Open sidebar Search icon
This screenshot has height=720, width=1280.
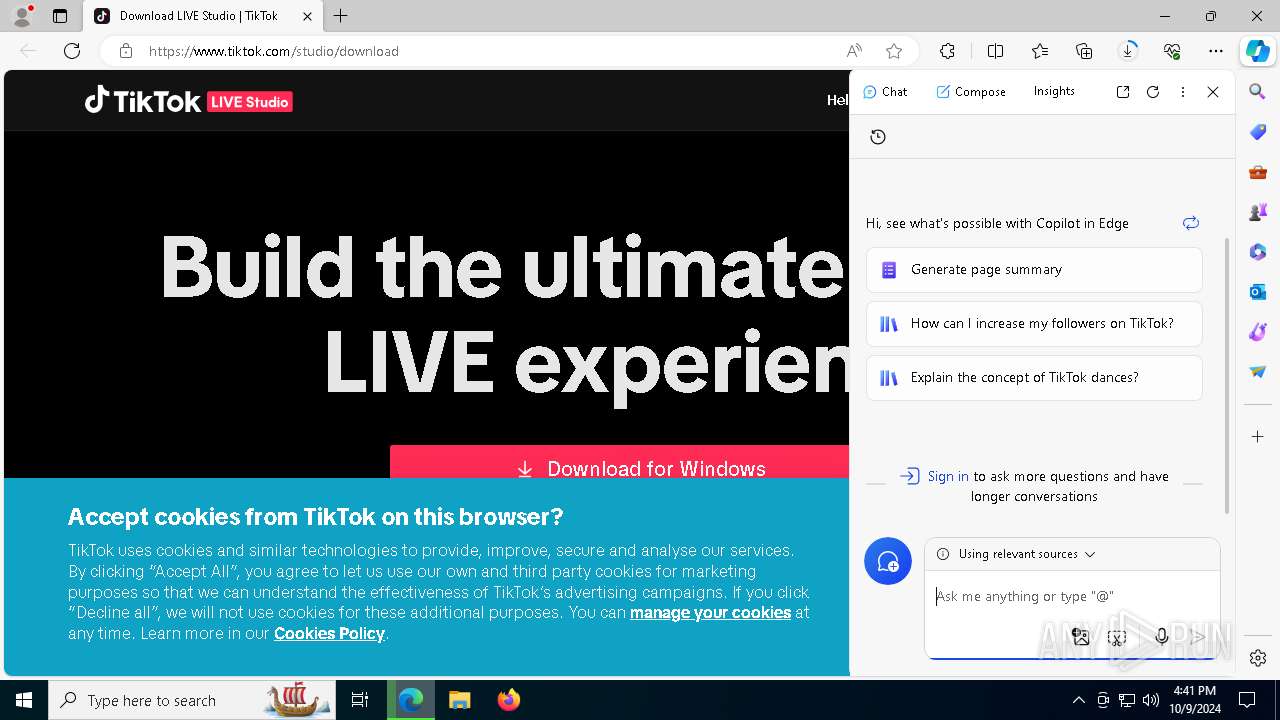tap(1258, 91)
